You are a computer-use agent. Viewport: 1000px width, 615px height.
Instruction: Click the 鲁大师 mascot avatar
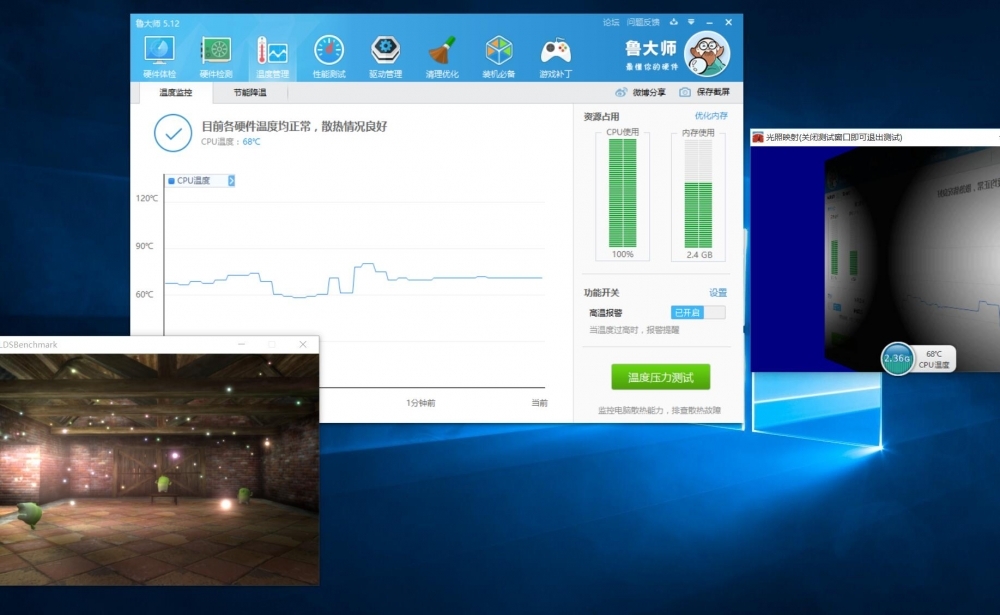[x=707, y=53]
